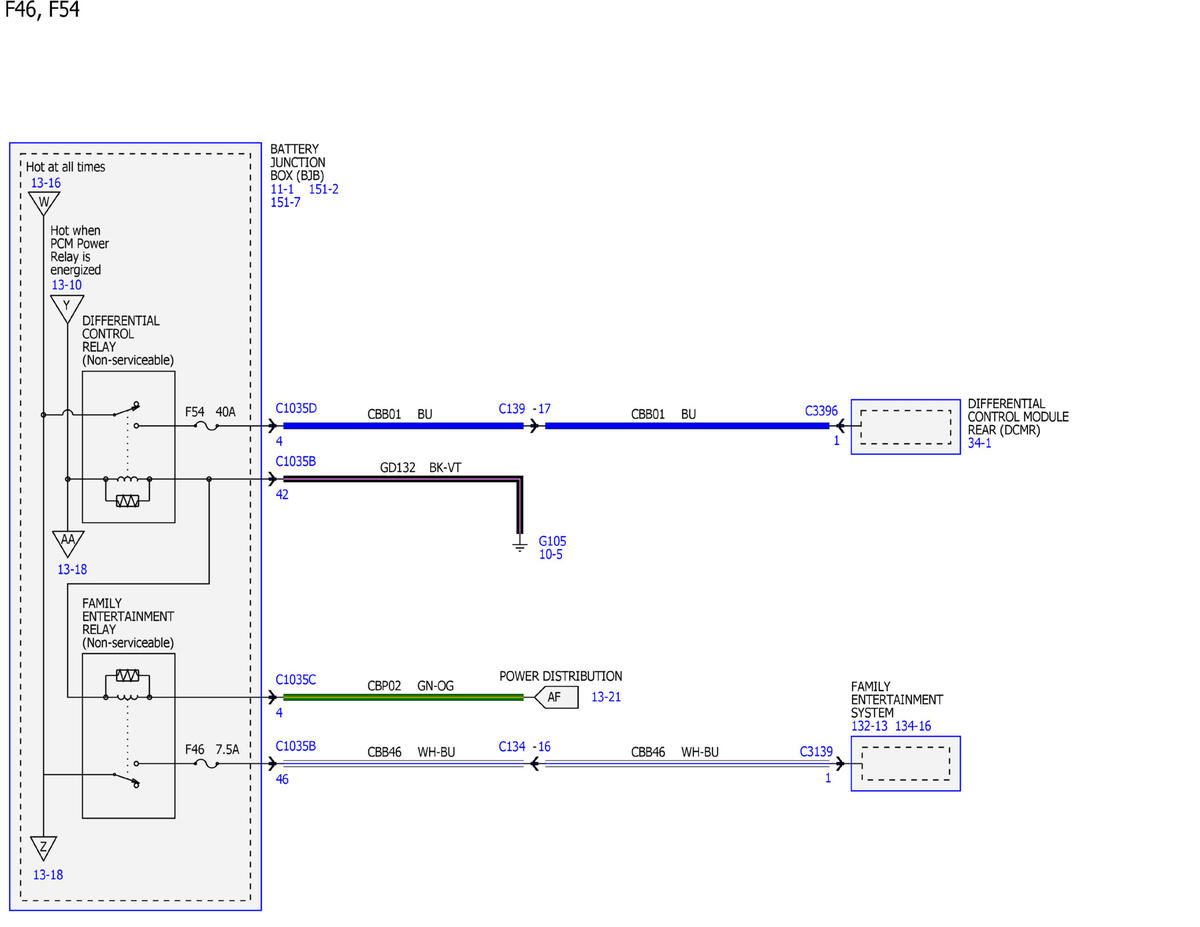
Task: Click the W off-page connector triangle
Action: click(43, 204)
